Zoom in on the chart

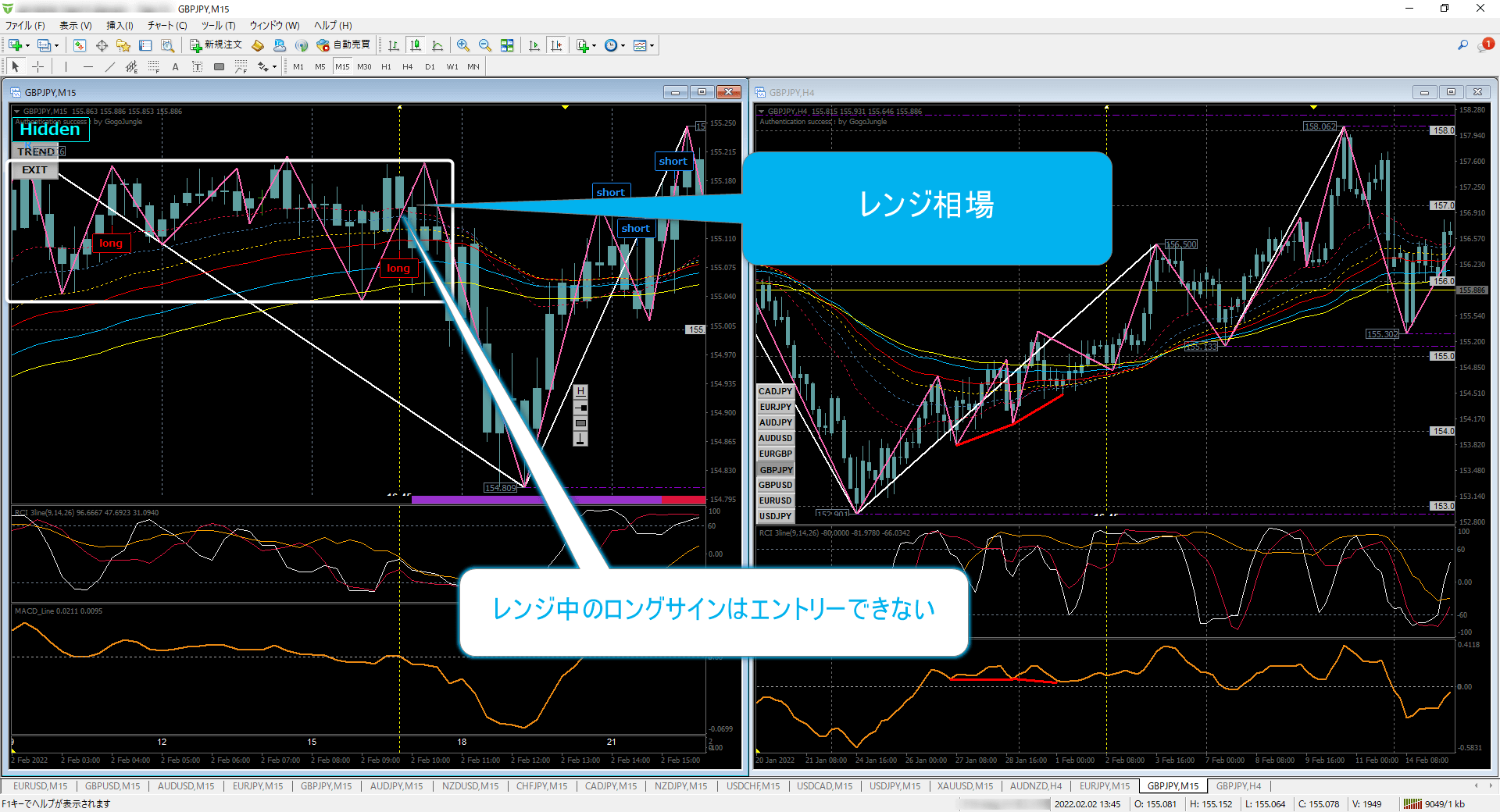[463, 45]
